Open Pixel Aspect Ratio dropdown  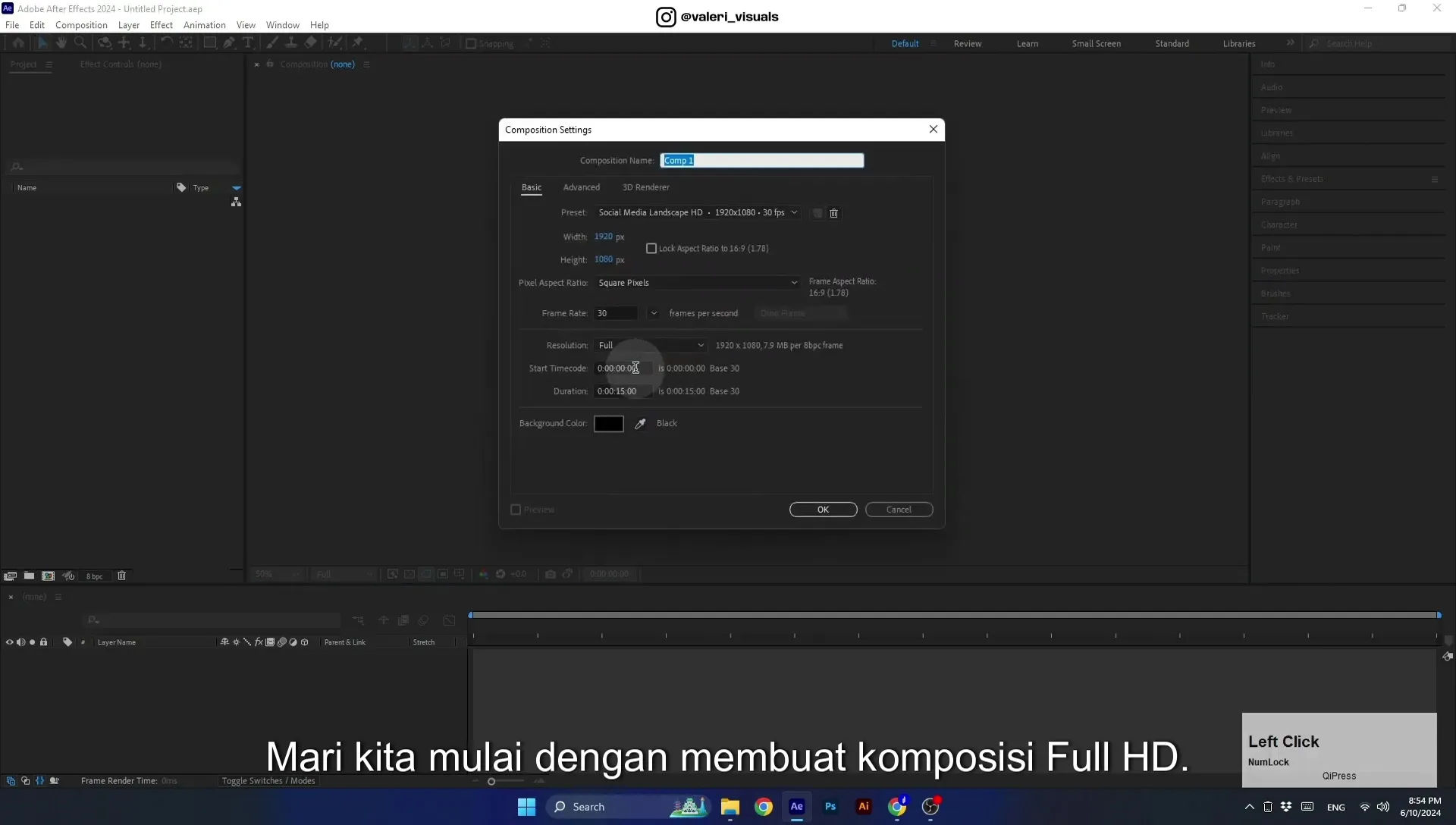point(698,283)
